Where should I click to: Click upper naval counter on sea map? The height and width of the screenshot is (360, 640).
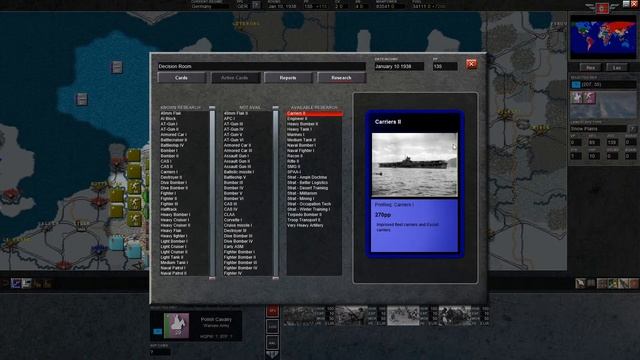click(117, 67)
